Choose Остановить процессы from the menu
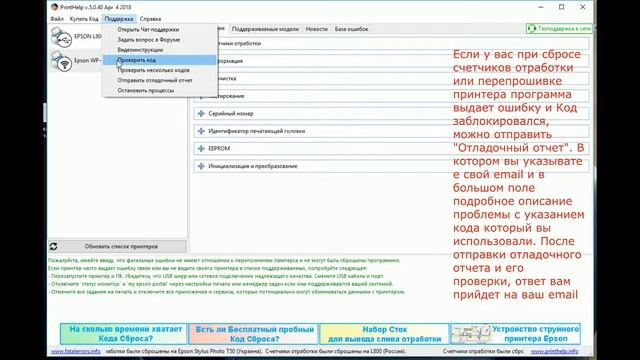The width and height of the screenshot is (640, 360). tap(160, 91)
